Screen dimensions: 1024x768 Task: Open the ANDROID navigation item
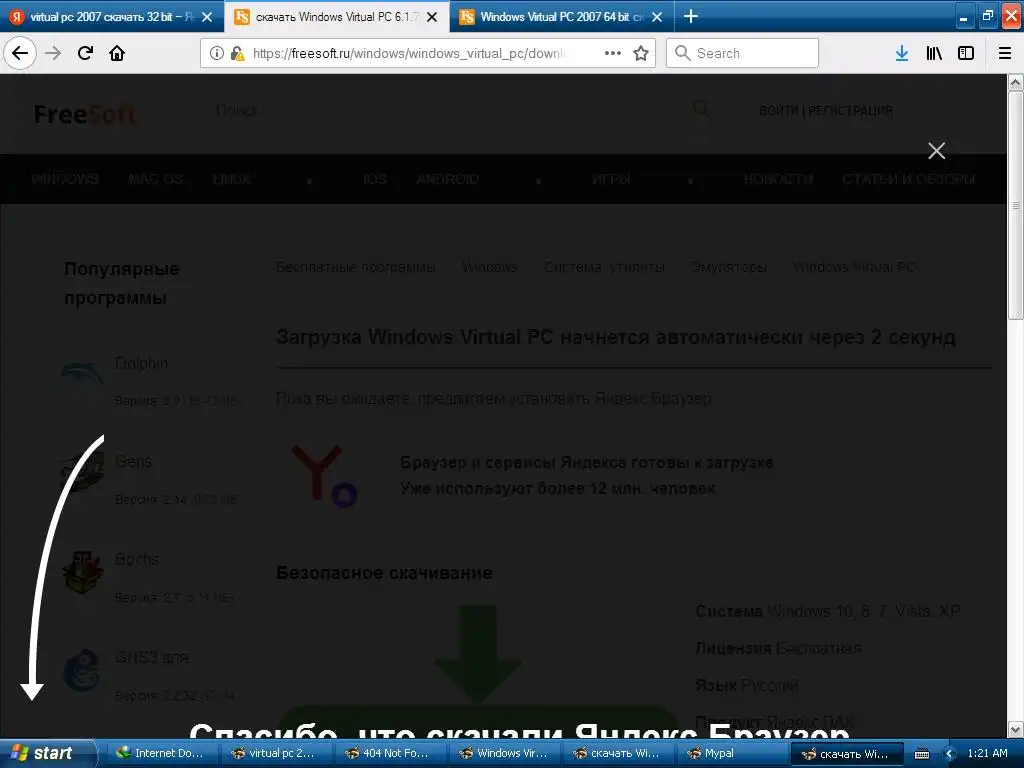pos(447,179)
